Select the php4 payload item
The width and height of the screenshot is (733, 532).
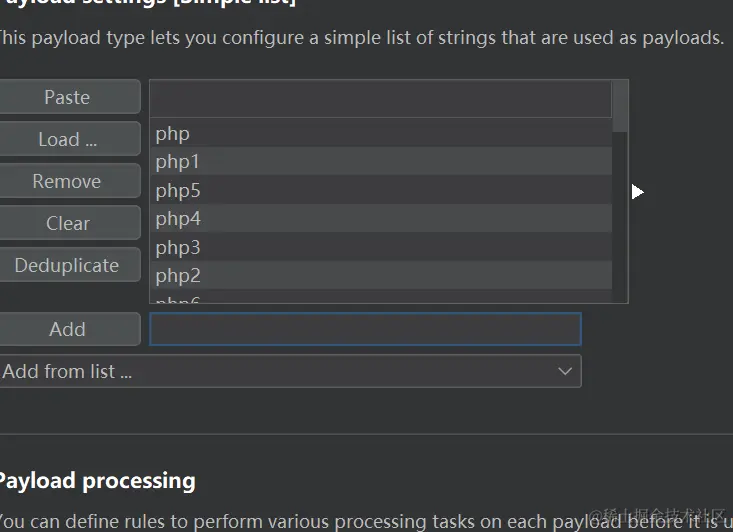coord(381,218)
